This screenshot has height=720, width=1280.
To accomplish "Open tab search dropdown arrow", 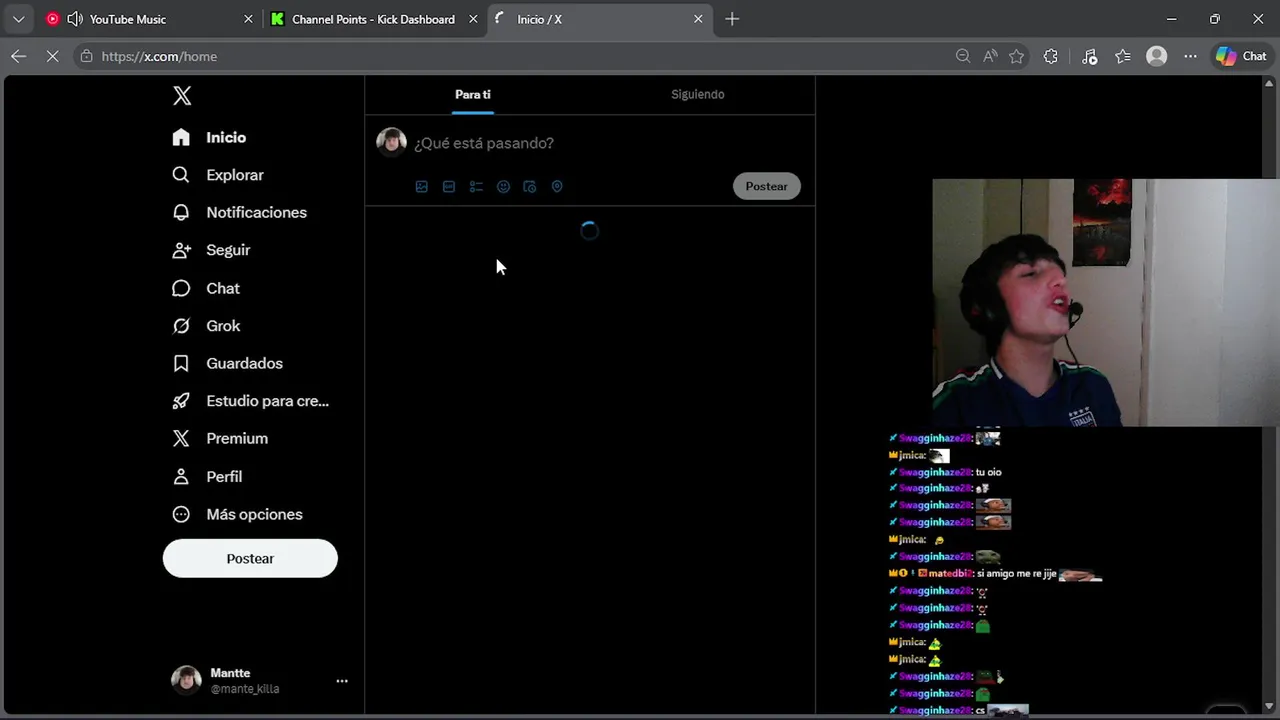I will 18,19.
